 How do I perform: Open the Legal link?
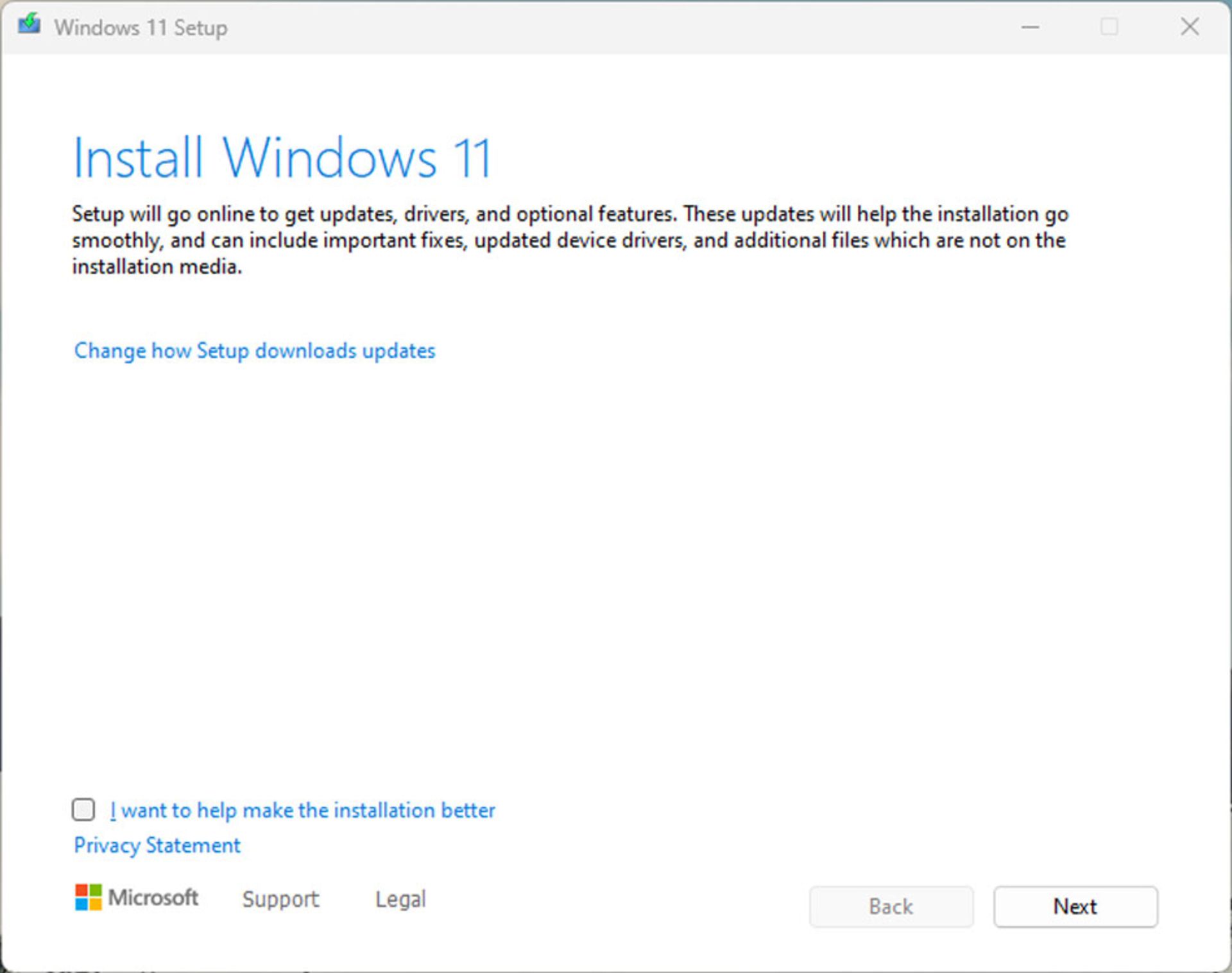[x=400, y=899]
